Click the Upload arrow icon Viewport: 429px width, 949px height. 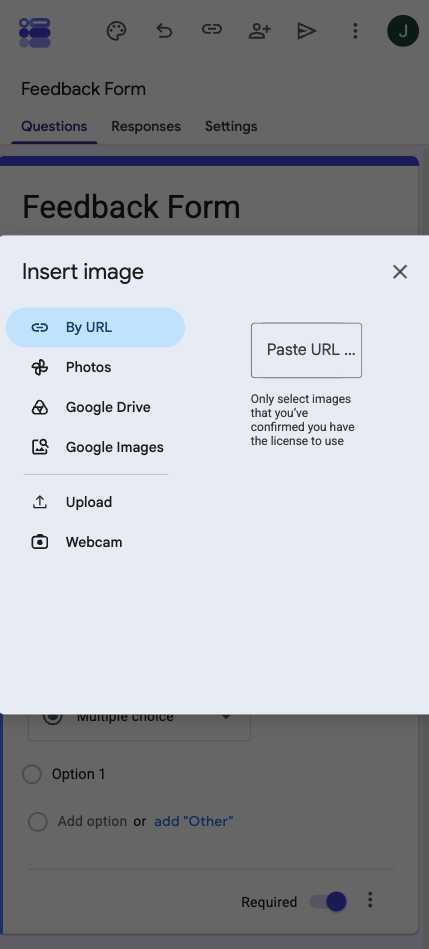(40, 502)
